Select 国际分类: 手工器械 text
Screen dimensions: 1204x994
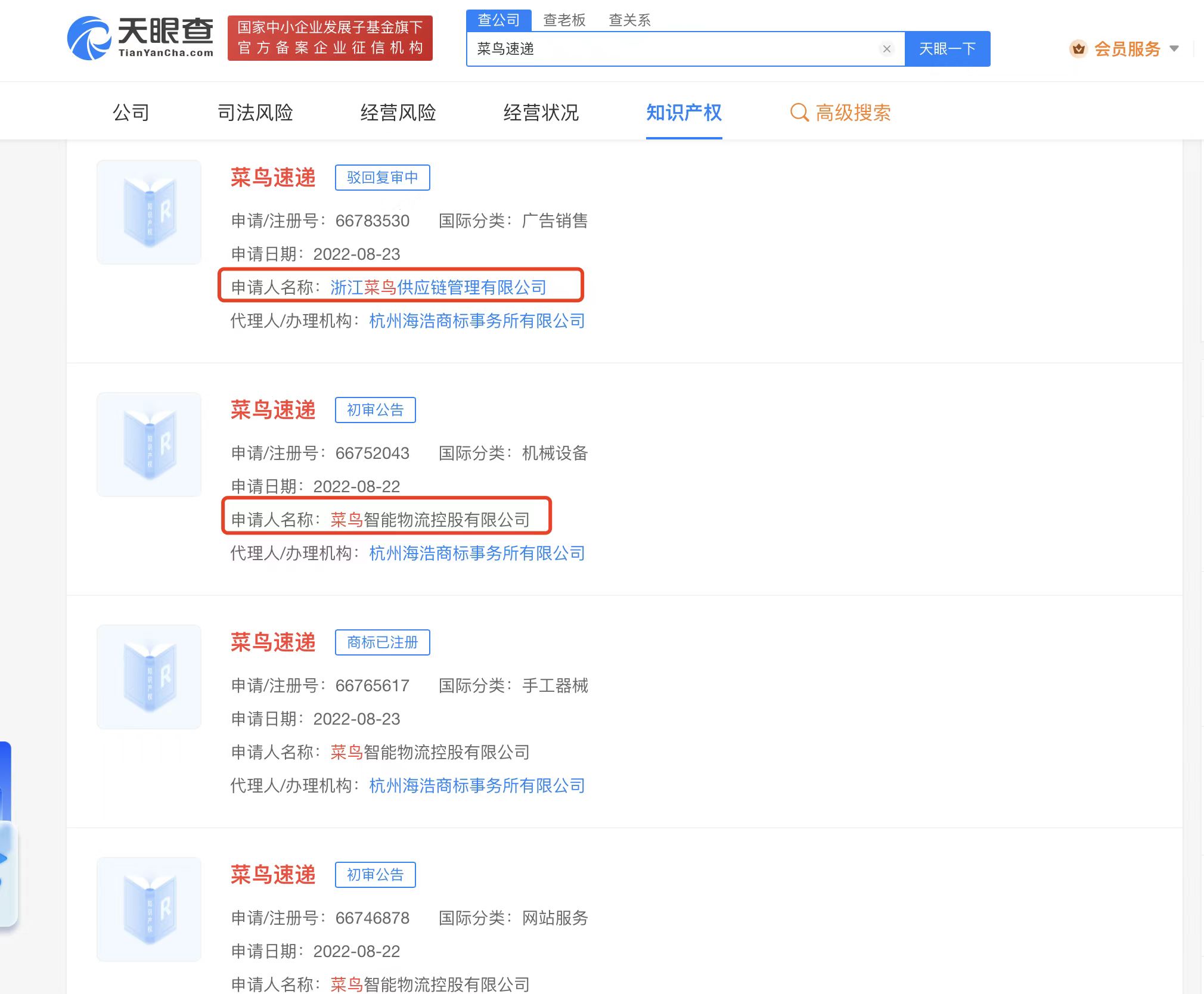(513, 686)
